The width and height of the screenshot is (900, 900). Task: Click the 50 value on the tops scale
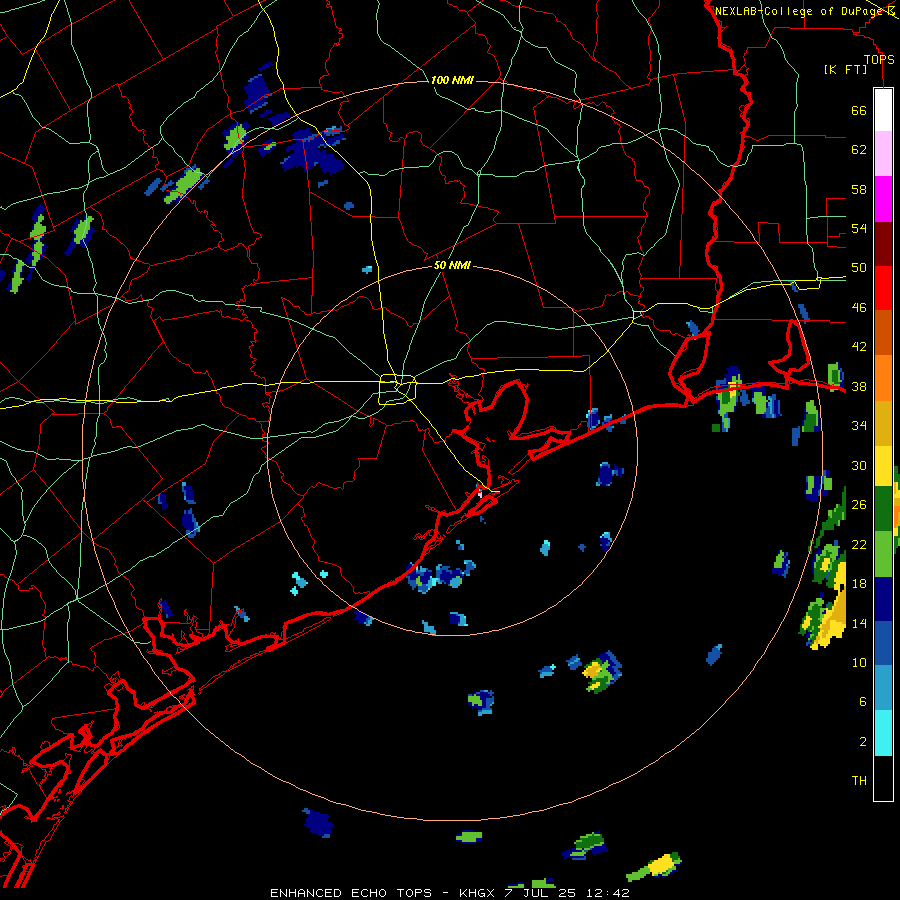pos(859,268)
